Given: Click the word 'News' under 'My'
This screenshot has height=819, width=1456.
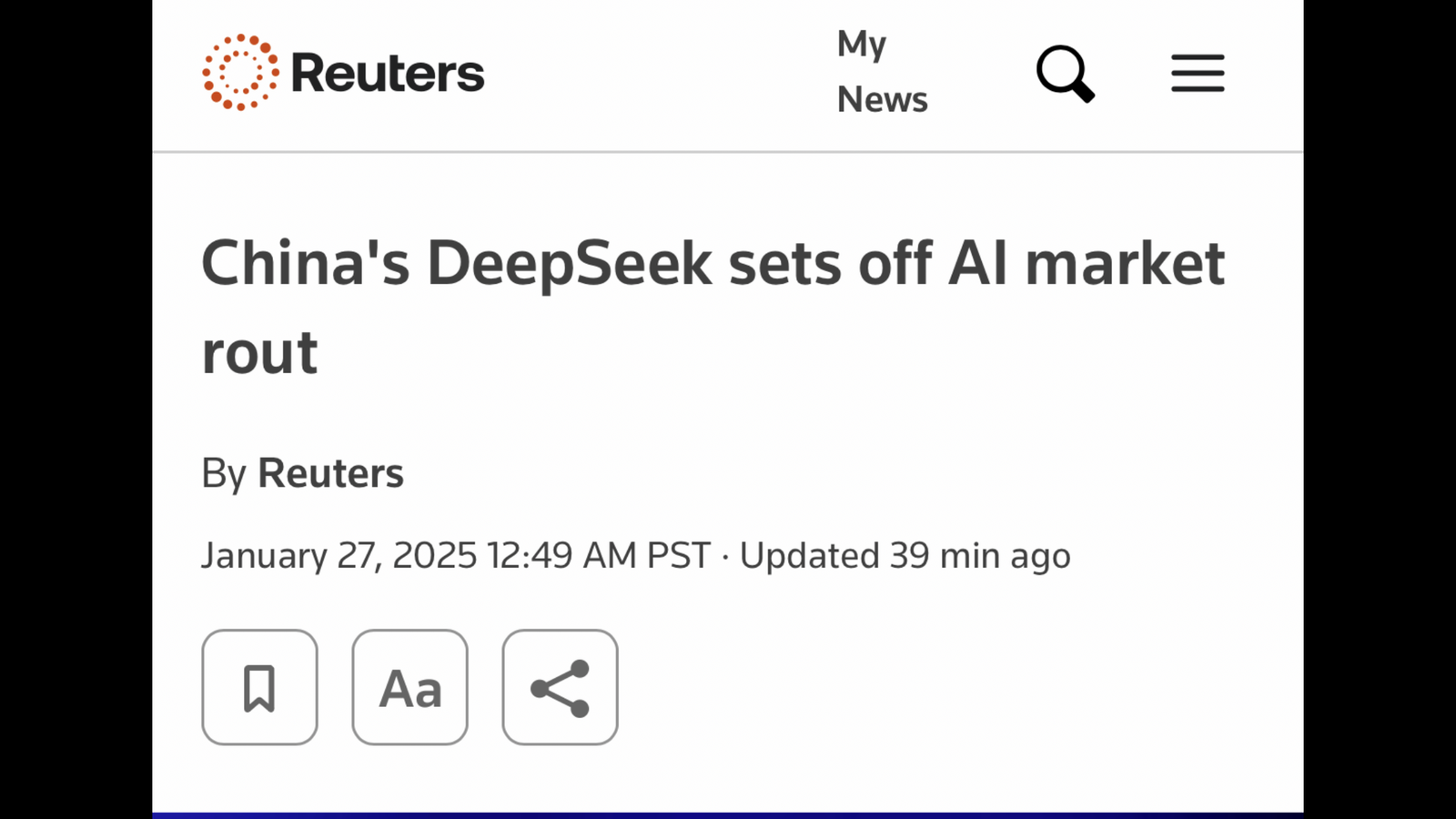Looking at the screenshot, I should point(882,99).
